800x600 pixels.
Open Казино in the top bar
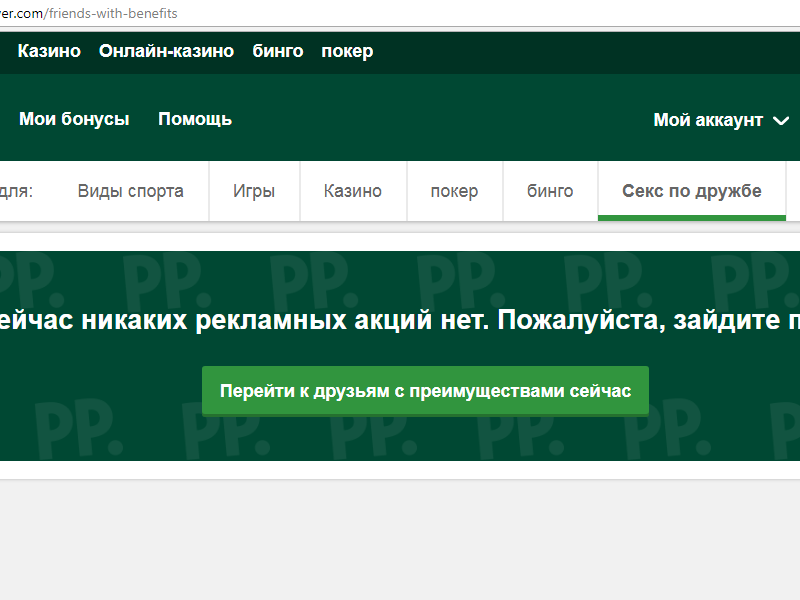49,51
